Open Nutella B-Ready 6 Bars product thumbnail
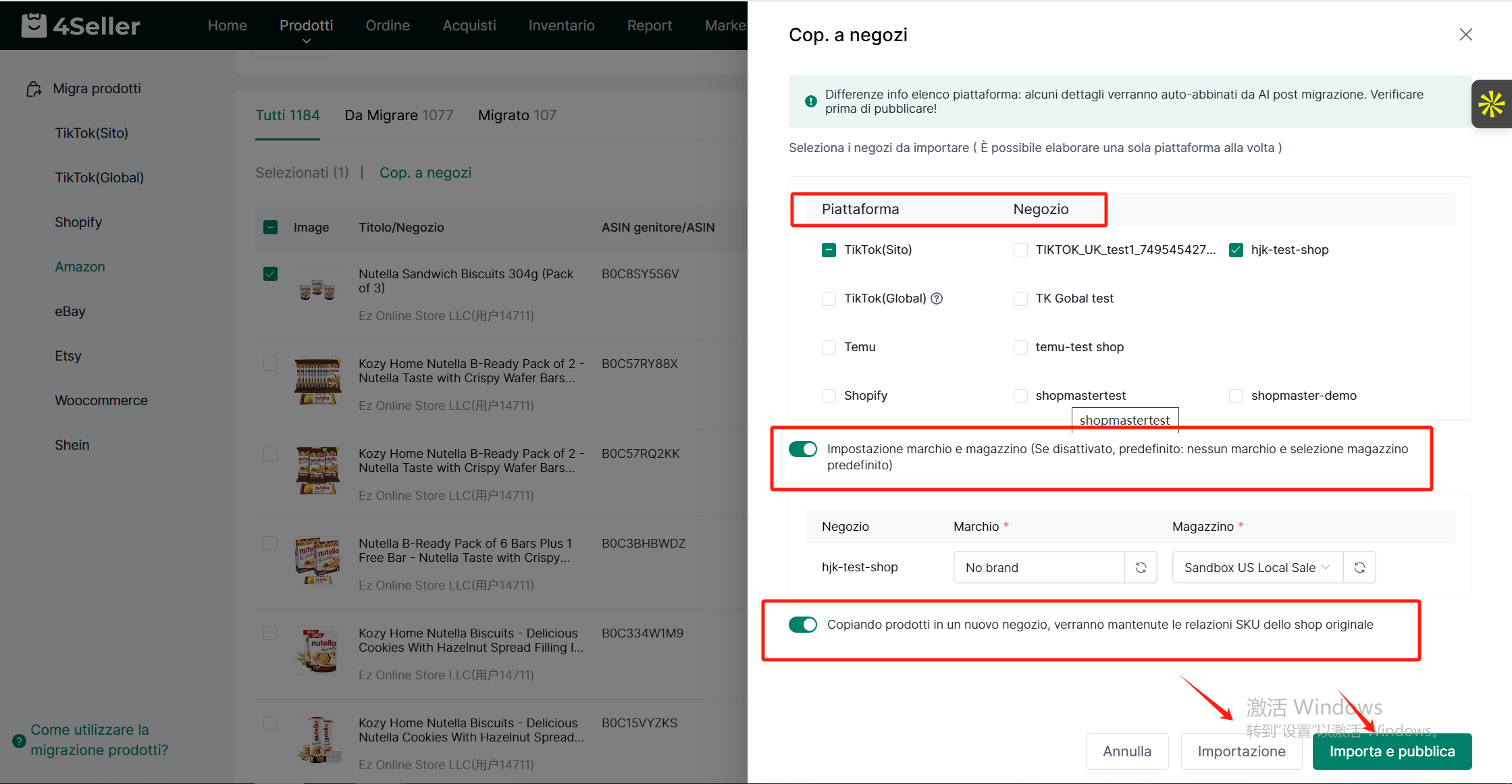This screenshot has height=784, width=1512. pyautogui.click(x=318, y=560)
